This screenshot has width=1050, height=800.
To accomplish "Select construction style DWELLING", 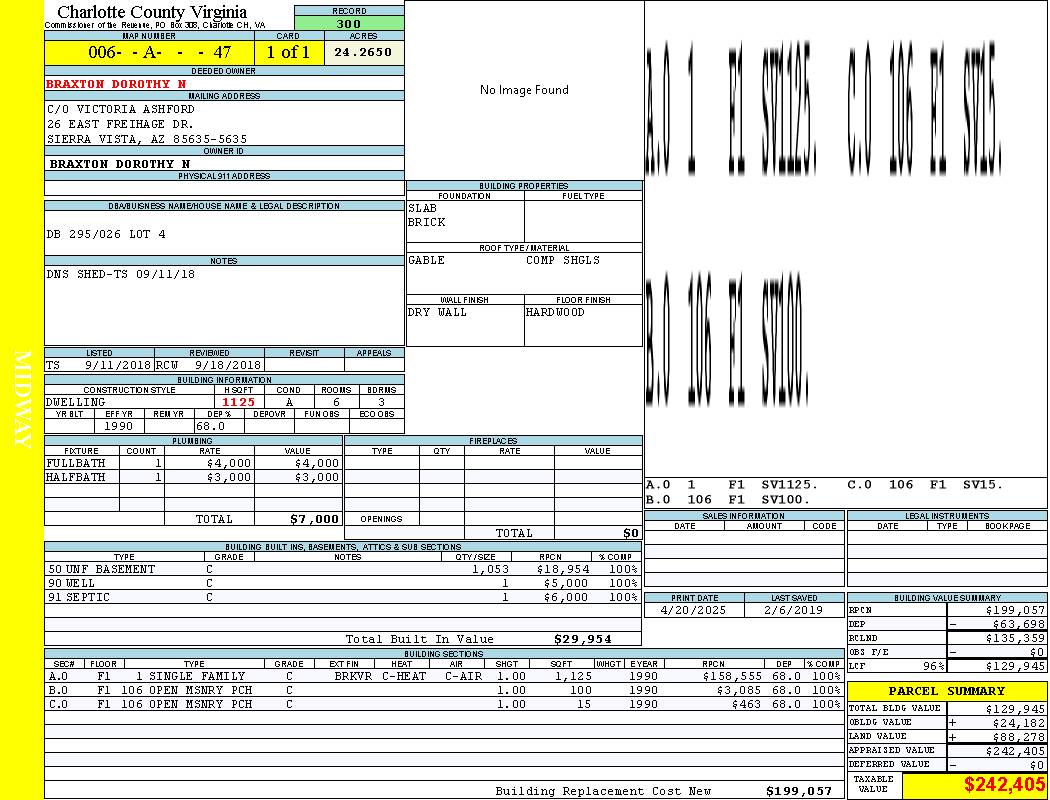I will (76, 402).
